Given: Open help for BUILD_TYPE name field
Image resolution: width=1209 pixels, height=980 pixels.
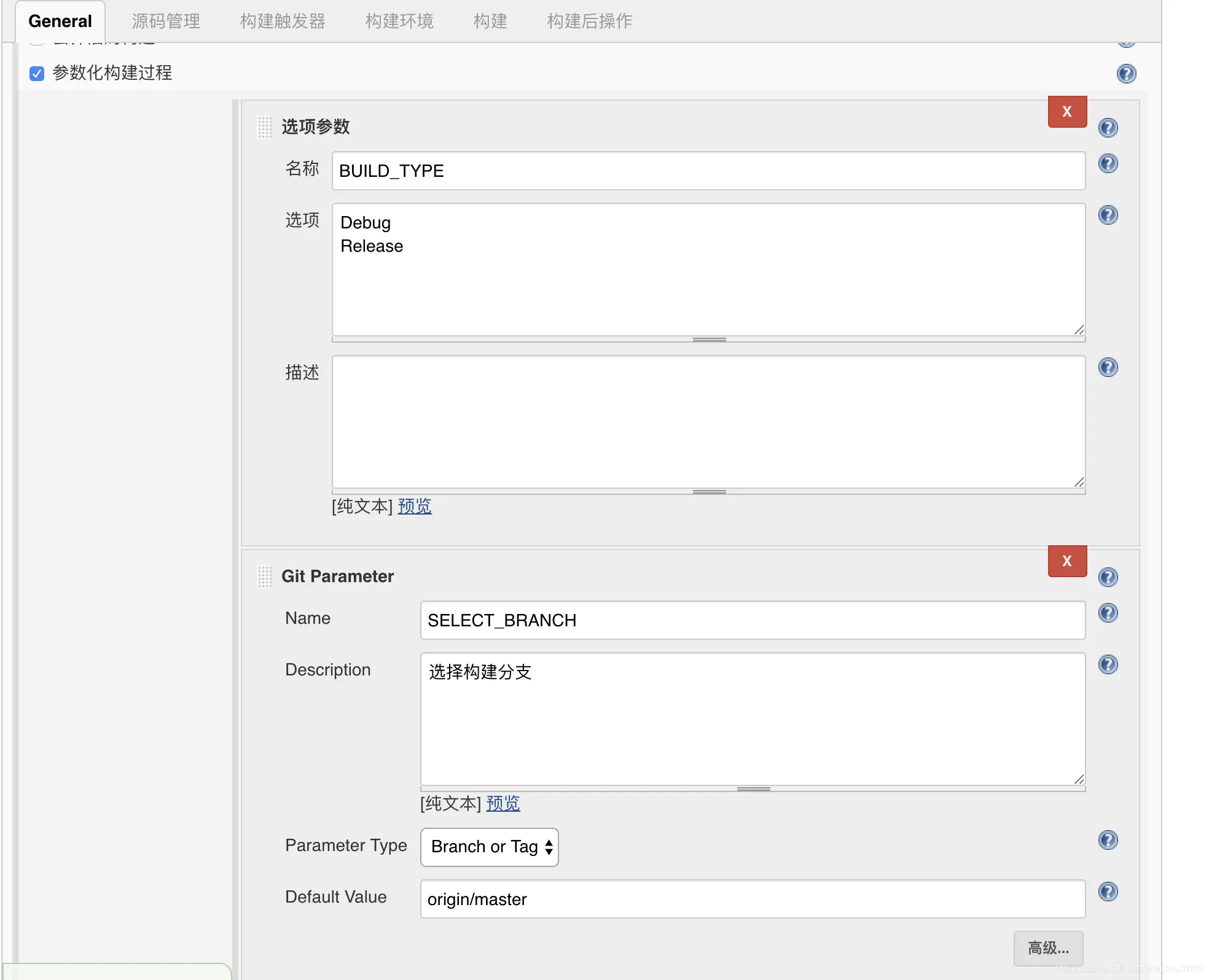Looking at the screenshot, I should [x=1107, y=163].
